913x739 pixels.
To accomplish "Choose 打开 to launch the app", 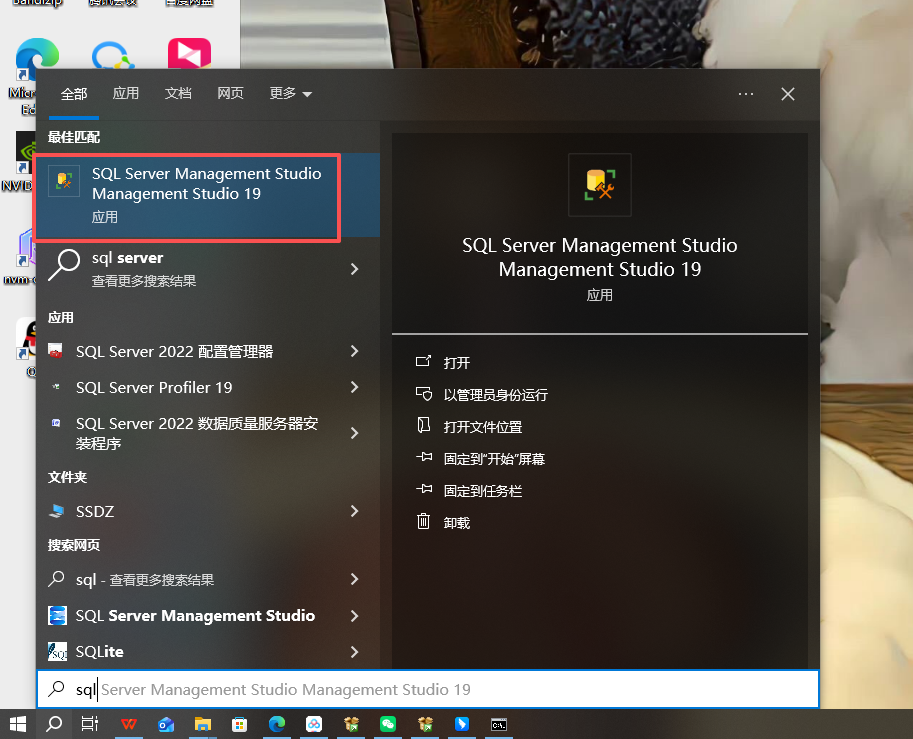I will click(456, 363).
